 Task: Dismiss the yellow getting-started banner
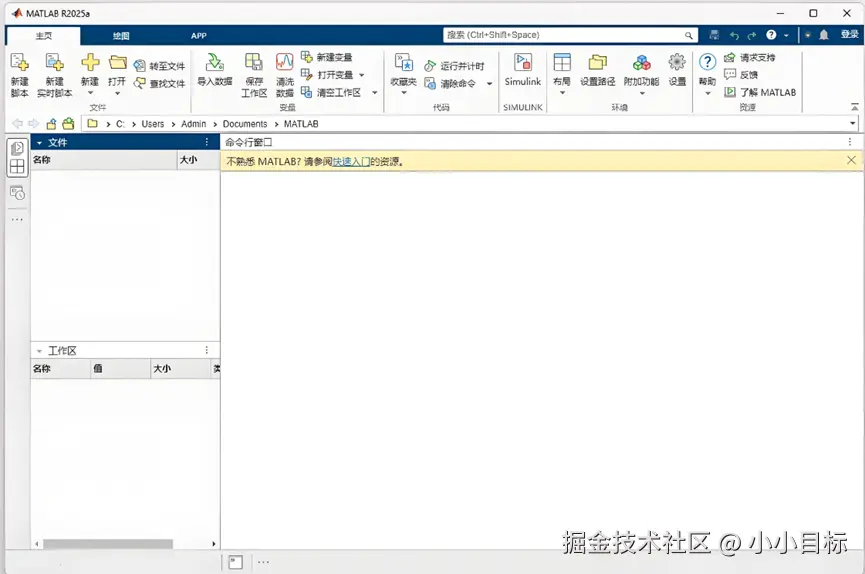851,160
